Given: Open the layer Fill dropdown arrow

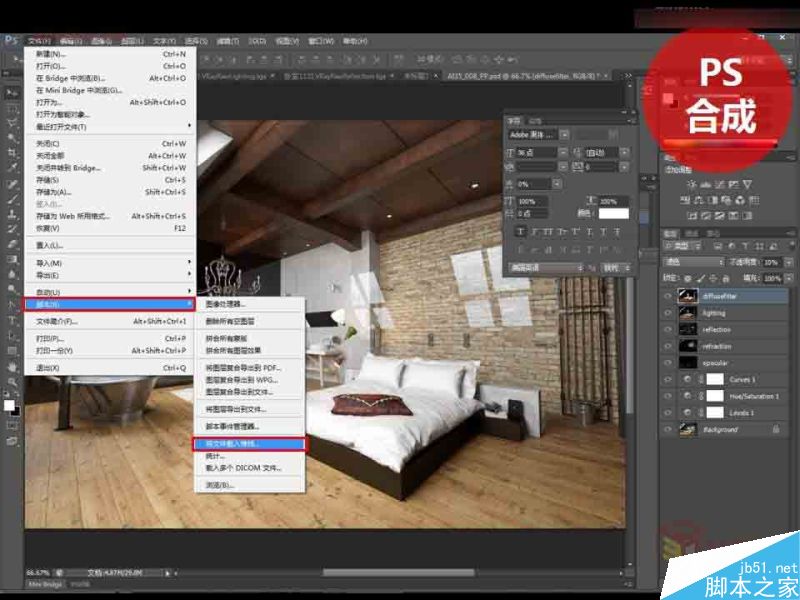Looking at the screenshot, I should coord(789,279).
